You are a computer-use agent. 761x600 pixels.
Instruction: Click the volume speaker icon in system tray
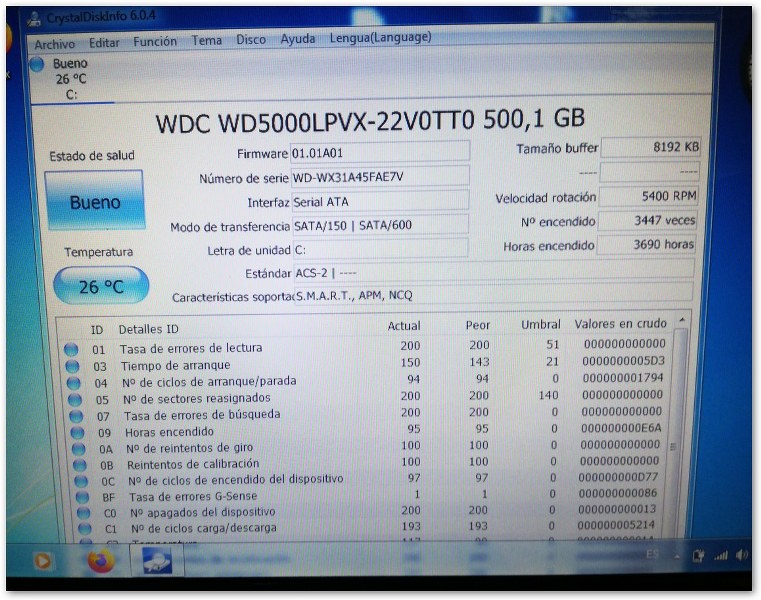741,554
